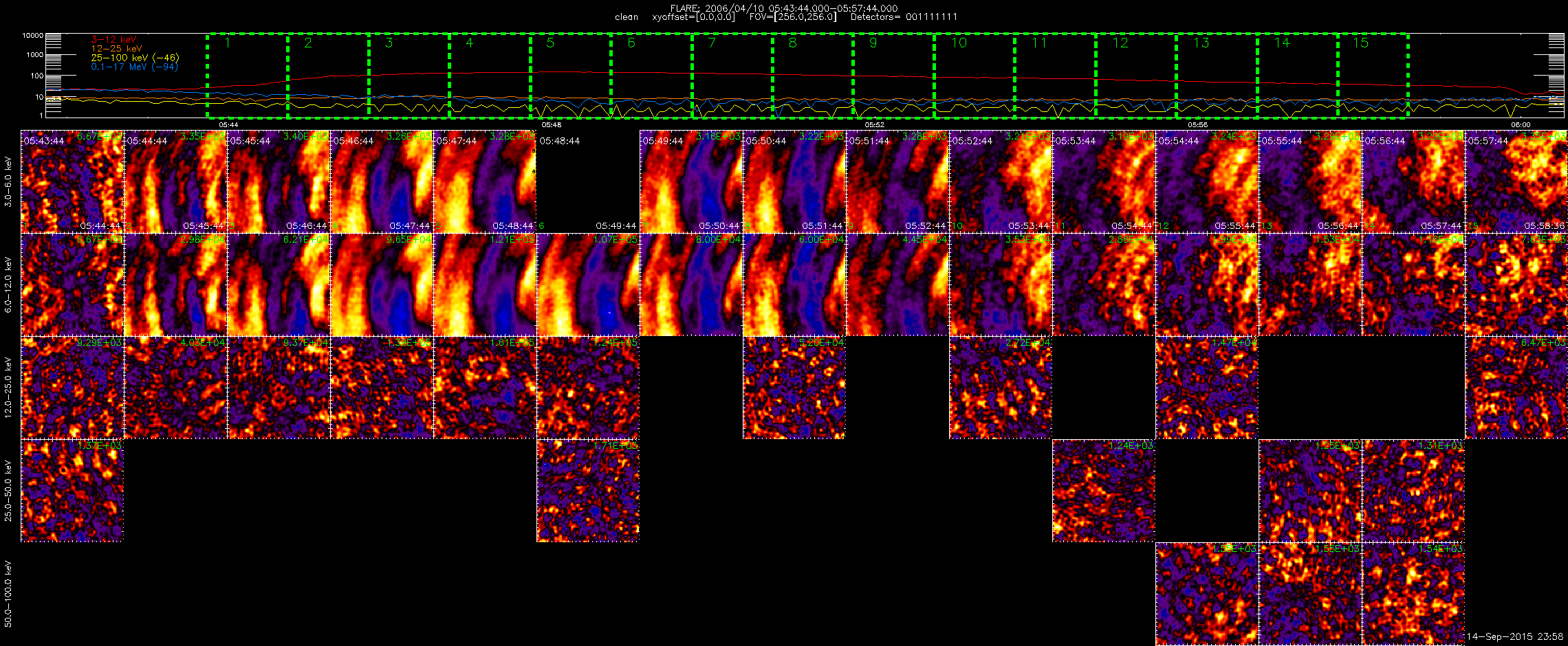Open the 3.0-6.0 keV image starting 05:43:44
The width and height of the screenshot is (1568, 646).
tap(72, 181)
